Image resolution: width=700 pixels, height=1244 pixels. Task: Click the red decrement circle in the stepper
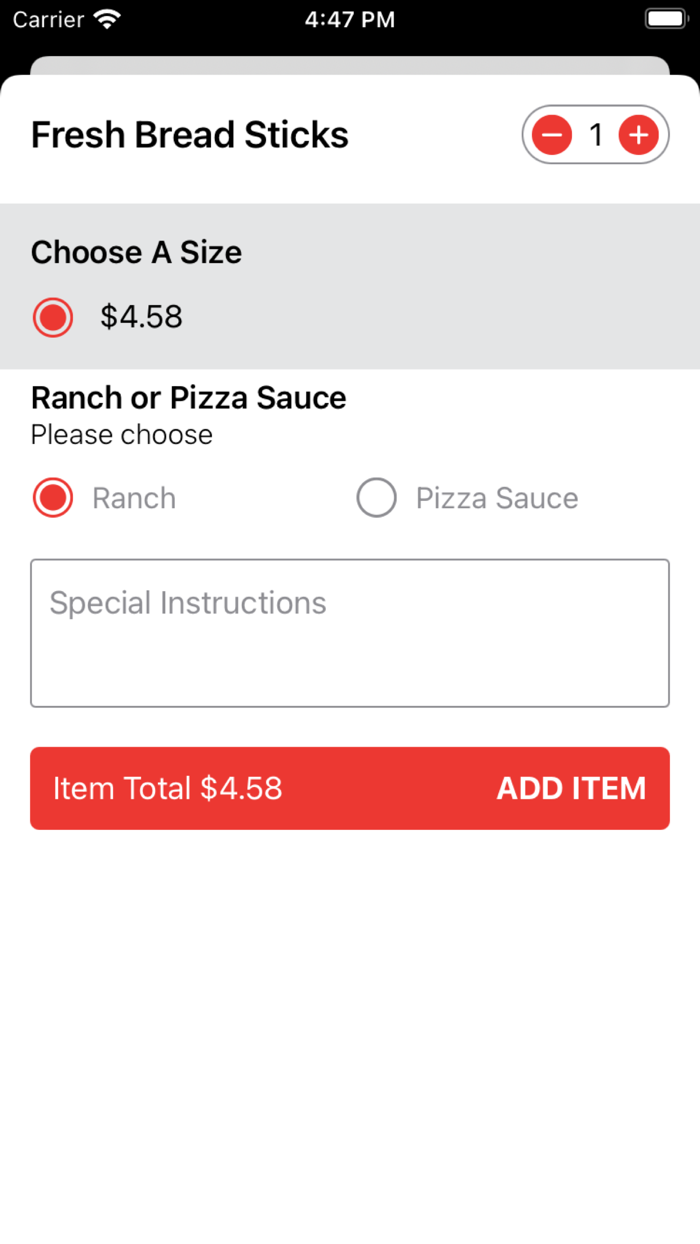(551, 134)
